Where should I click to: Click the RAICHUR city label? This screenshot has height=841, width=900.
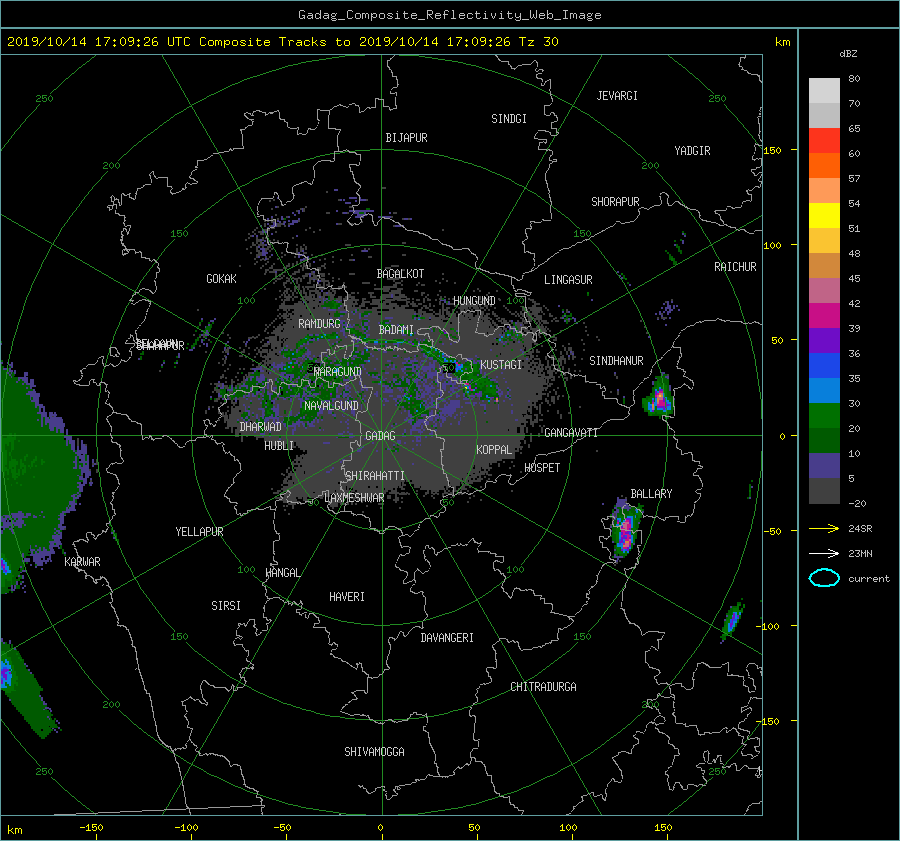click(x=735, y=267)
